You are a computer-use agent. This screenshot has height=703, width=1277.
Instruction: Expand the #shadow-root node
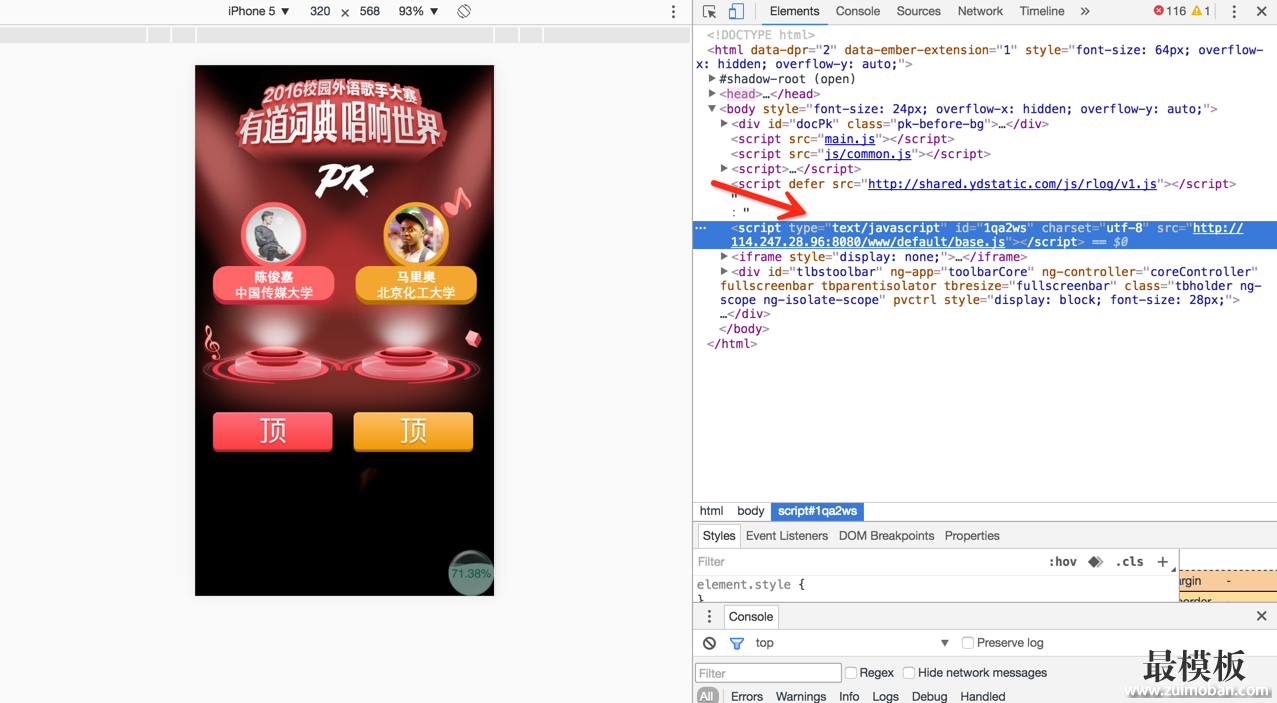tap(712, 79)
